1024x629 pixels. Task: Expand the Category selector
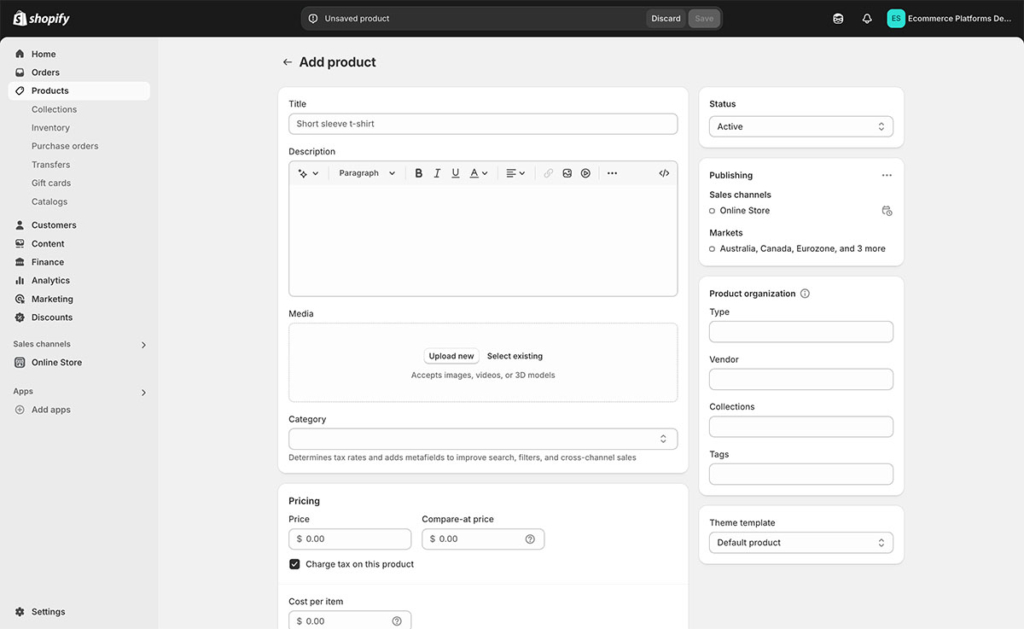coord(482,438)
